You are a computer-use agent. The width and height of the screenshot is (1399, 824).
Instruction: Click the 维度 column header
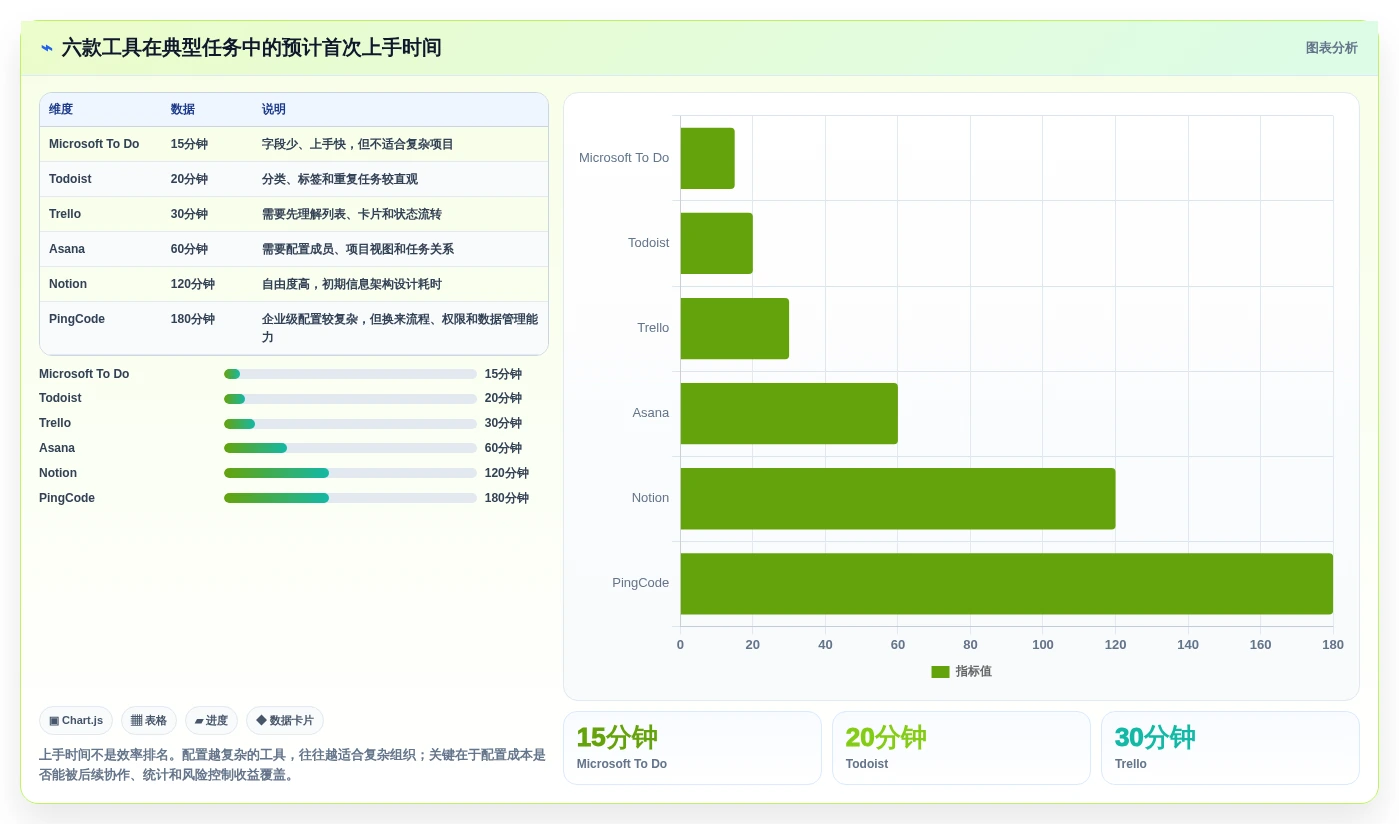tap(61, 109)
